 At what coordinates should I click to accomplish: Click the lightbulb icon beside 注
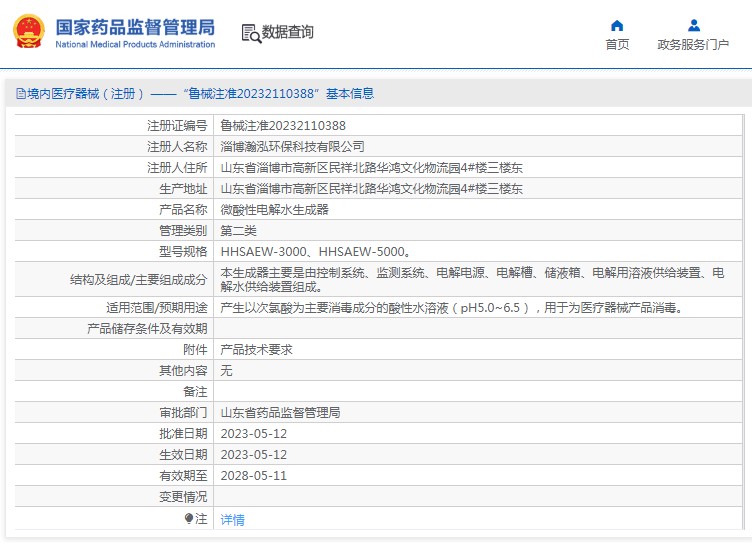pos(189,519)
